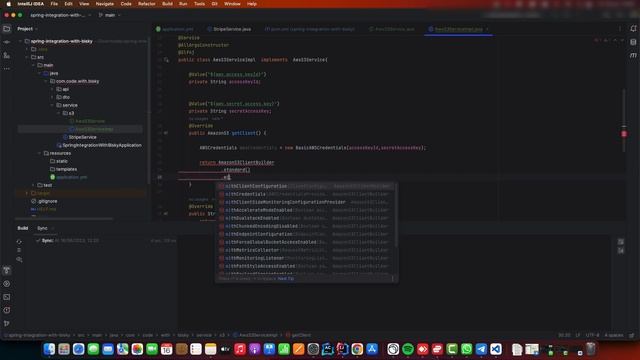Open More tool windows ellipsis
Viewport: 640px width, 360px height.
(7, 69)
